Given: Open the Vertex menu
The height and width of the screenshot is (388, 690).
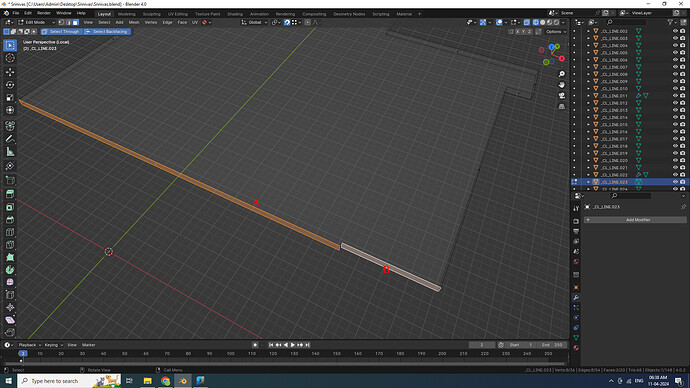Looking at the screenshot, I should (151, 22).
